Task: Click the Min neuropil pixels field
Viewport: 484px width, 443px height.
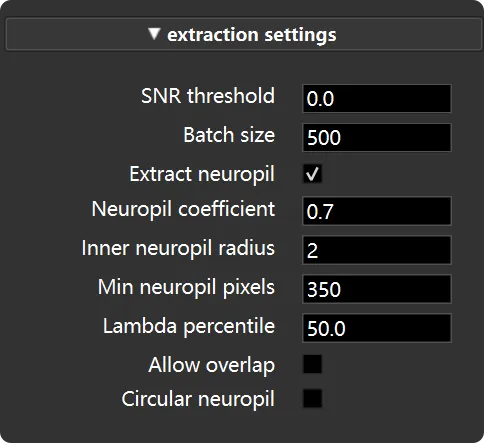Action: 377,289
